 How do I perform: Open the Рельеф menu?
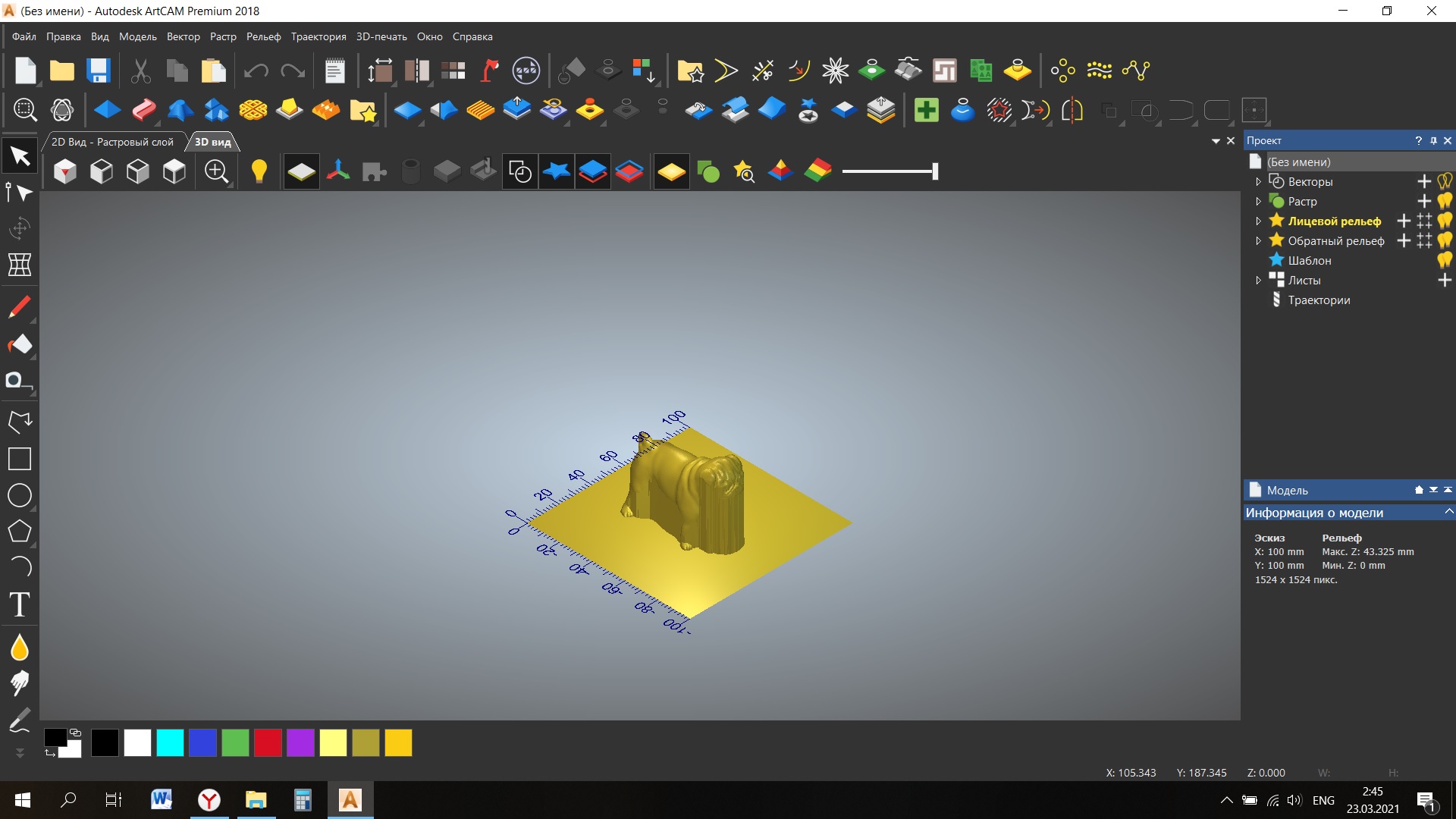coord(263,36)
